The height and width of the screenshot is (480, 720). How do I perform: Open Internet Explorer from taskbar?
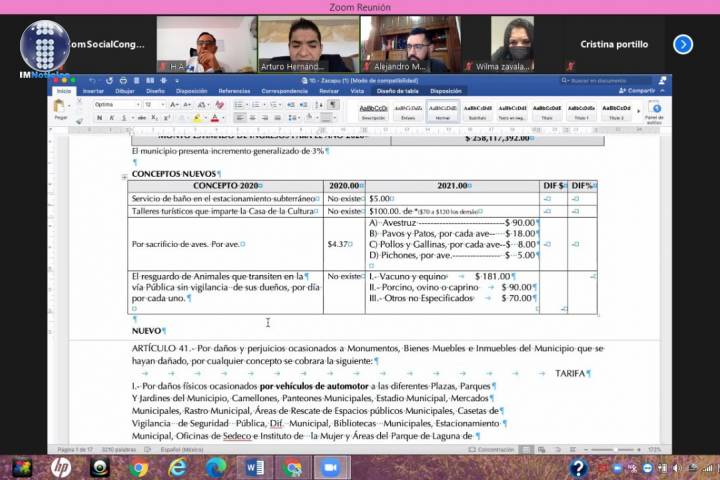177,468
